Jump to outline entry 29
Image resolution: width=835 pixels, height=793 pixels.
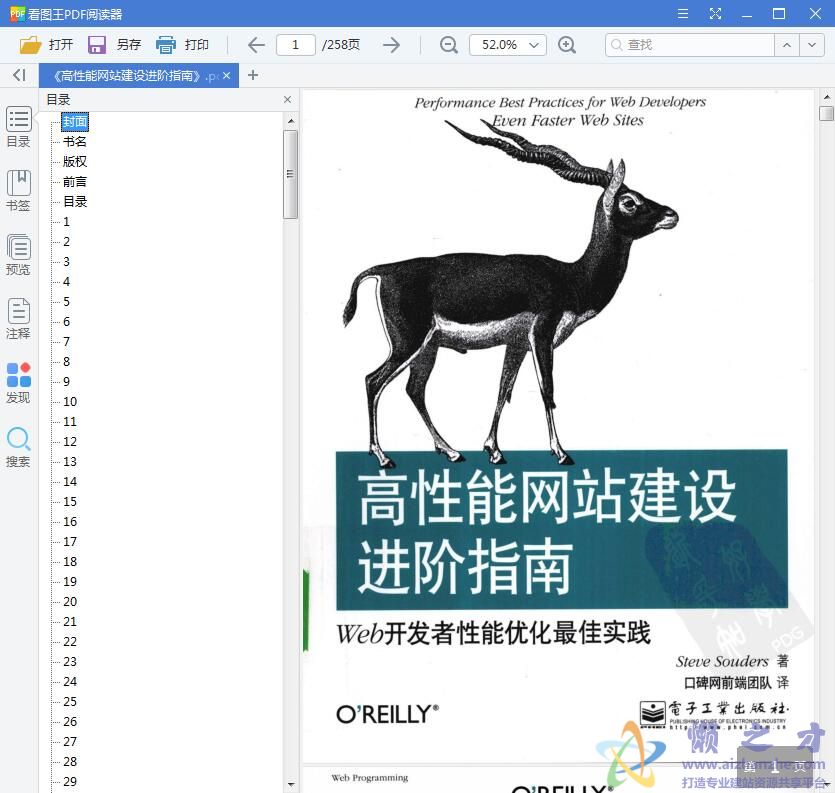point(70,781)
